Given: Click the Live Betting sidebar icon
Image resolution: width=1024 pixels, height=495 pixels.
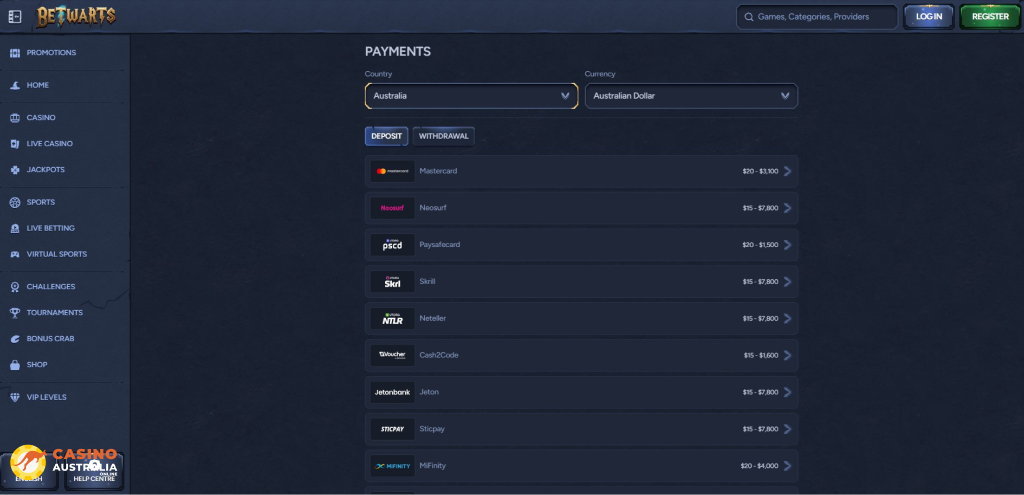Looking at the screenshot, I should pyautogui.click(x=15, y=229).
